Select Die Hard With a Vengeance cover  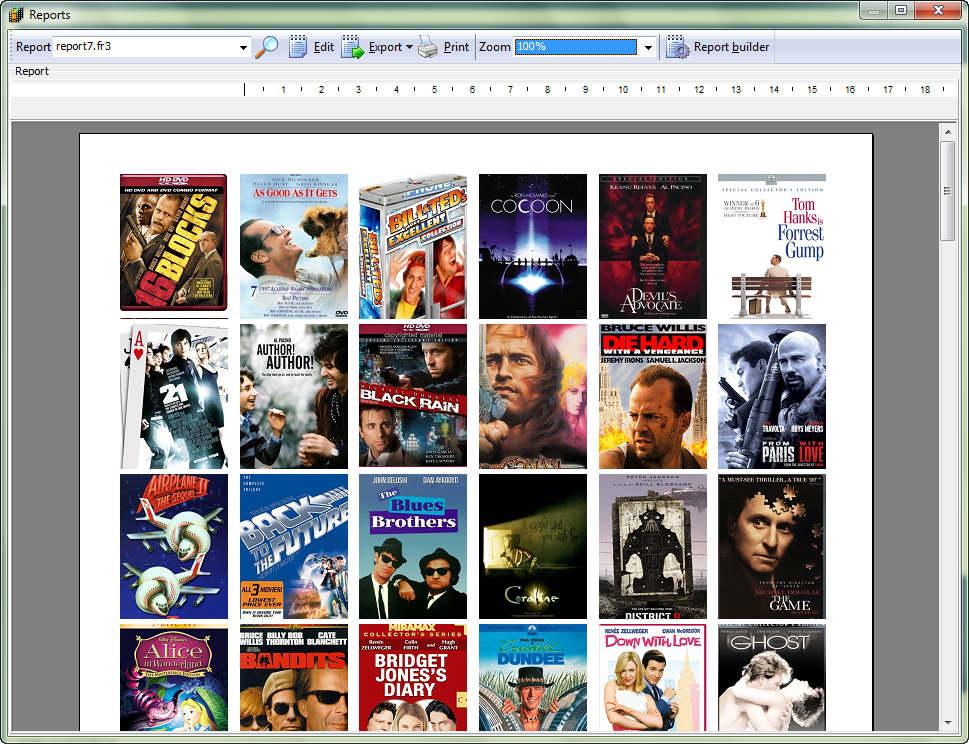pos(653,396)
